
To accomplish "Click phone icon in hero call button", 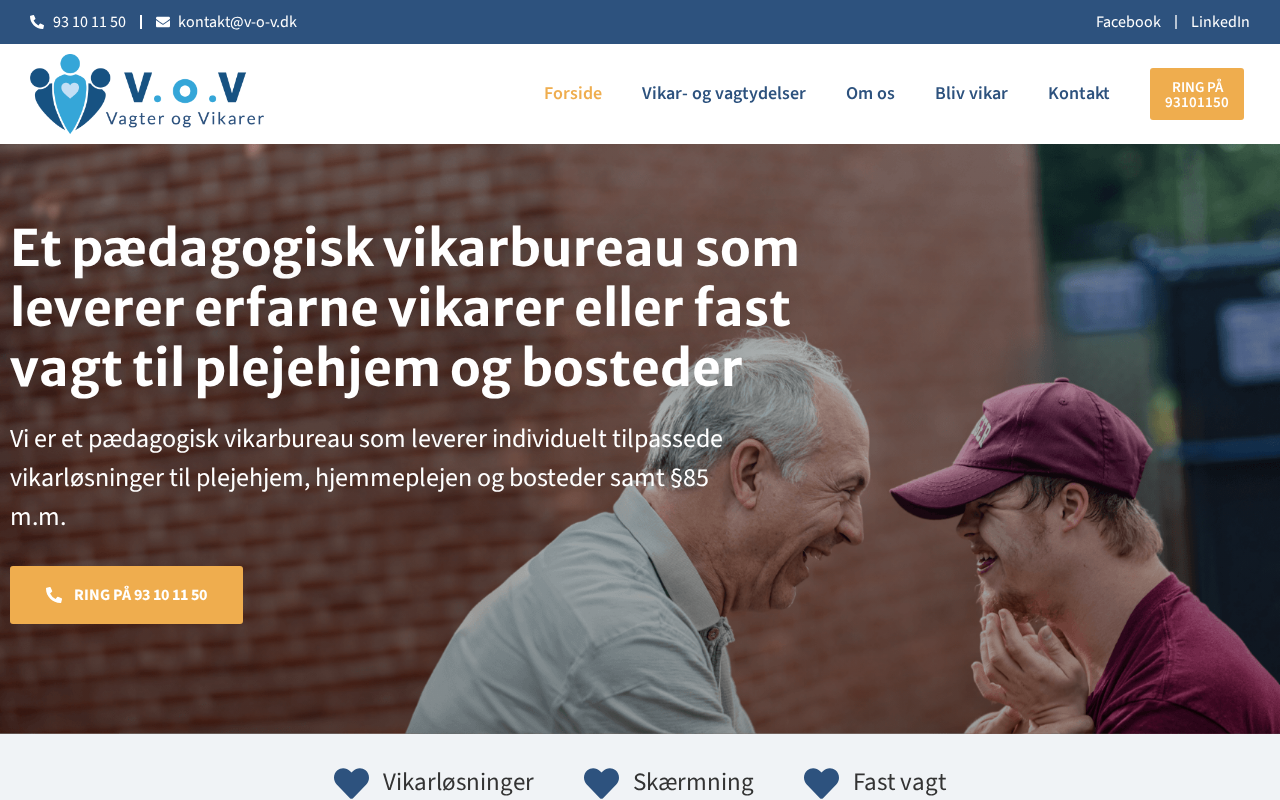I will point(54,595).
